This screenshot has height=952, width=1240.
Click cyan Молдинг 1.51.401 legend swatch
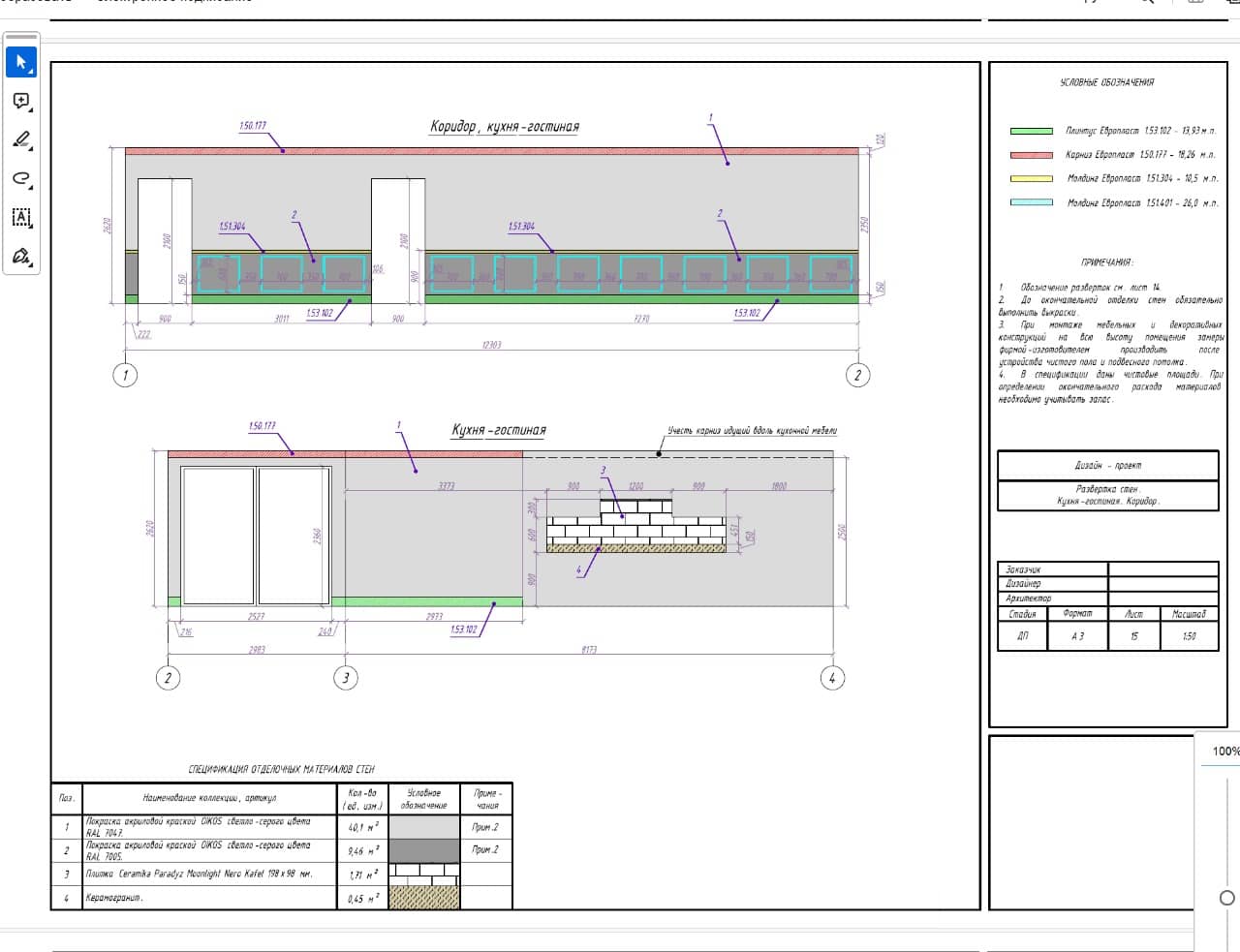(x=1031, y=202)
